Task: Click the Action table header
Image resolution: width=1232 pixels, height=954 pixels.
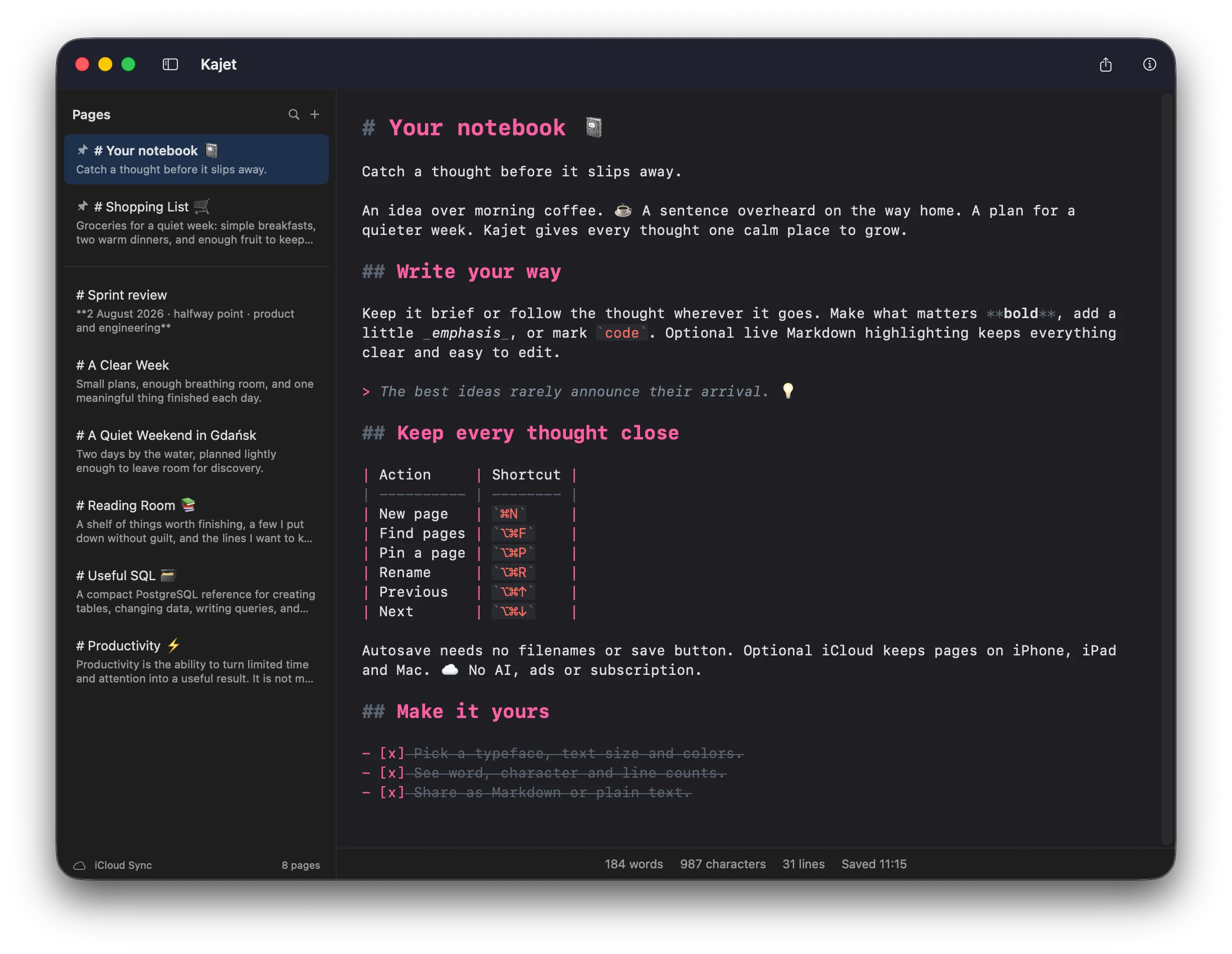Action: click(405, 474)
